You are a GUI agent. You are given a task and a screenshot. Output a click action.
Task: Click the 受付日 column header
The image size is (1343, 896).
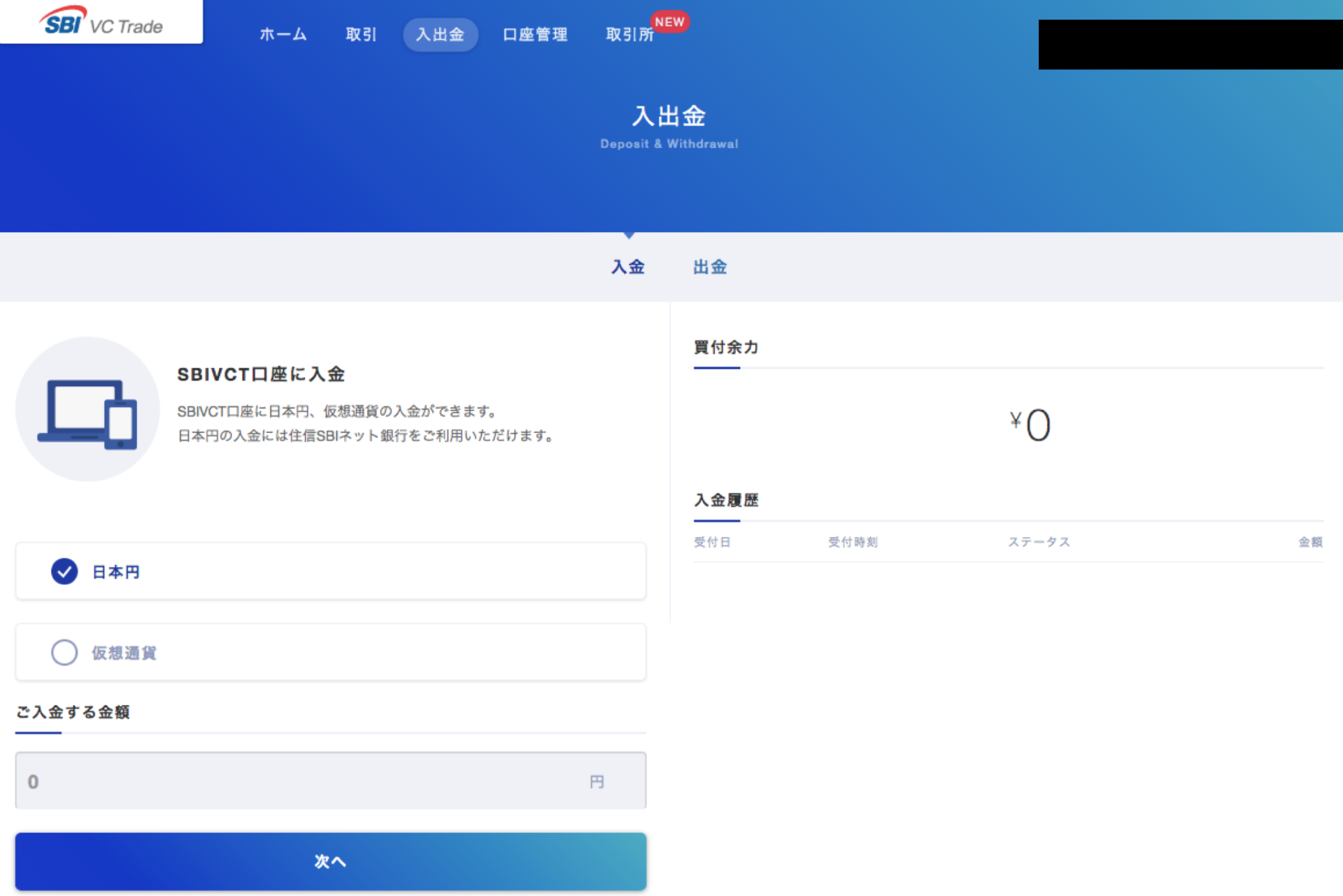[712, 542]
